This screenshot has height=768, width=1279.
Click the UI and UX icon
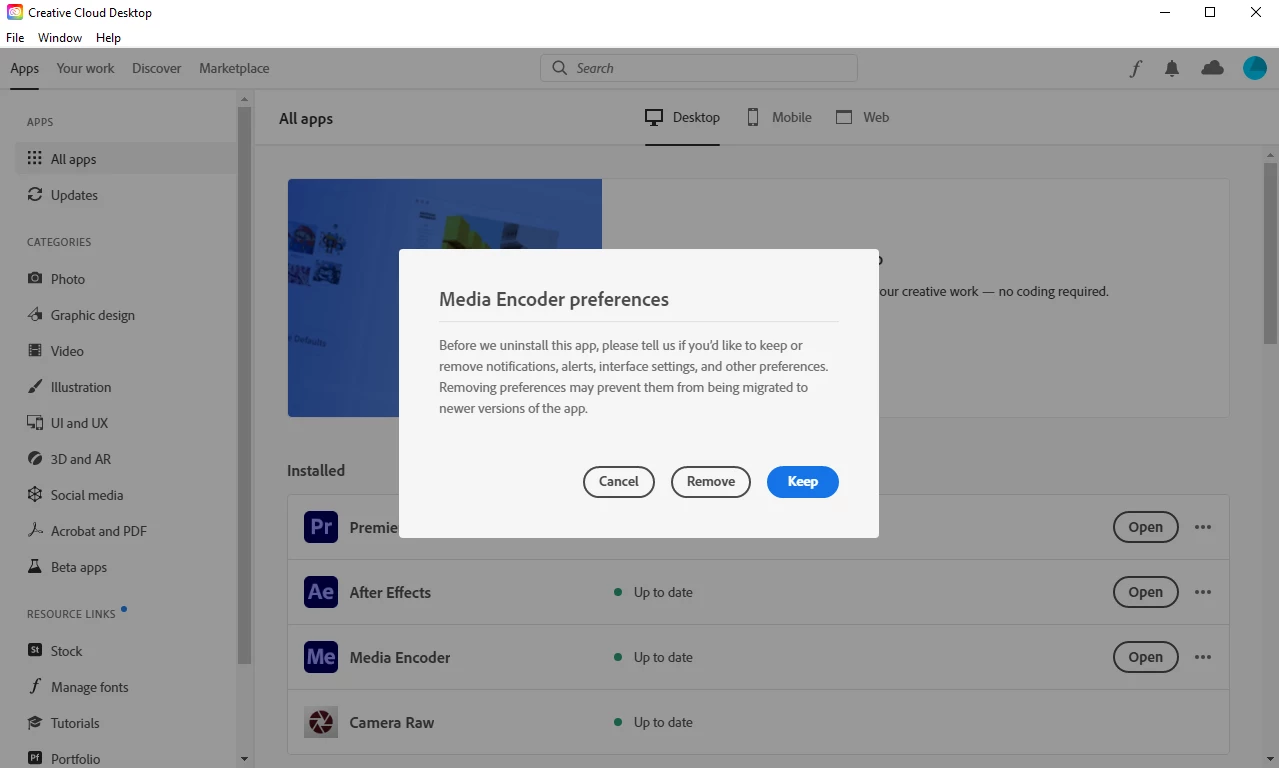coord(35,422)
